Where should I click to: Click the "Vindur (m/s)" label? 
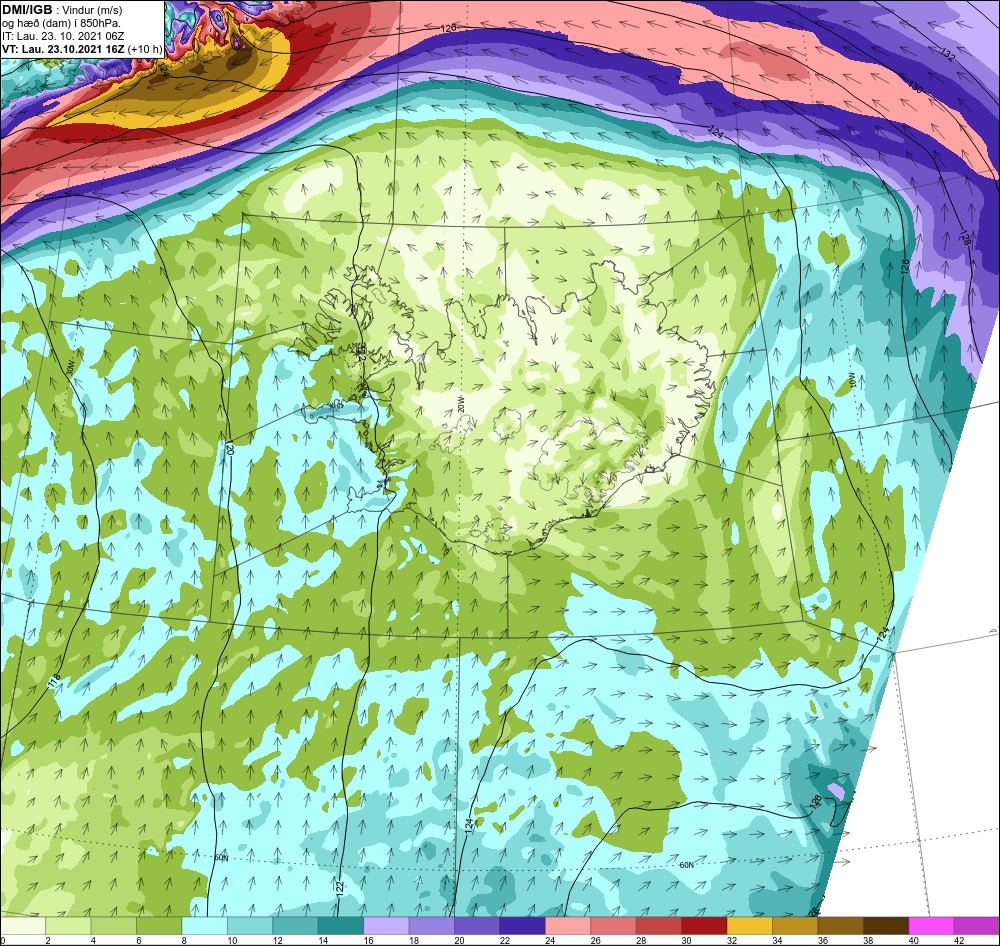pos(94,10)
